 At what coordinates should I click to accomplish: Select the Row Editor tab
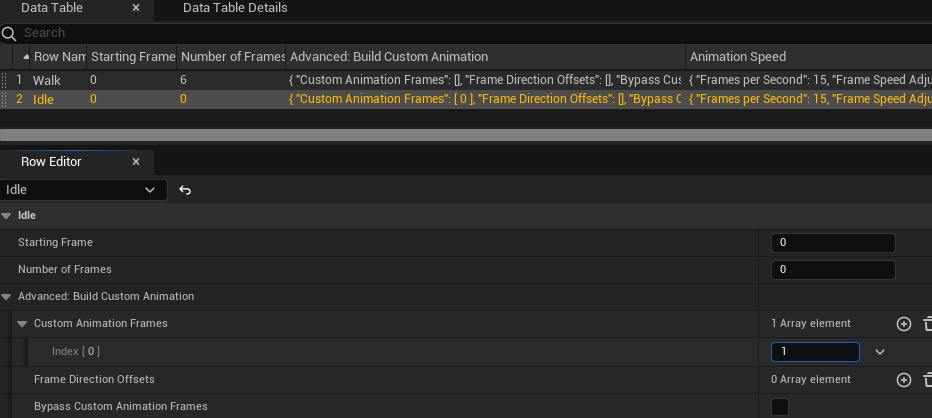(51, 161)
